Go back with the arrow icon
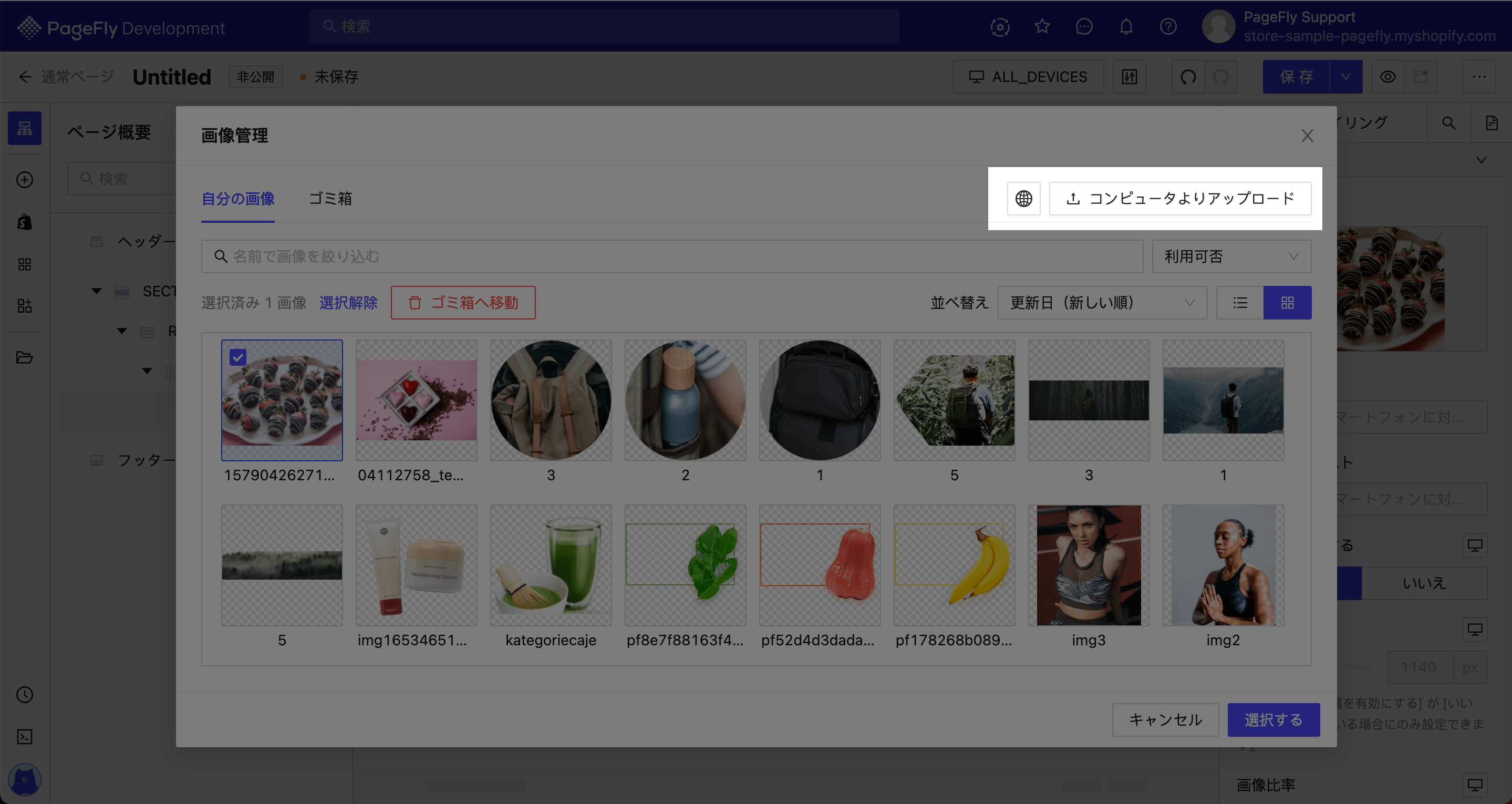Screen dimensions: 1512x804 pos(25,77)
